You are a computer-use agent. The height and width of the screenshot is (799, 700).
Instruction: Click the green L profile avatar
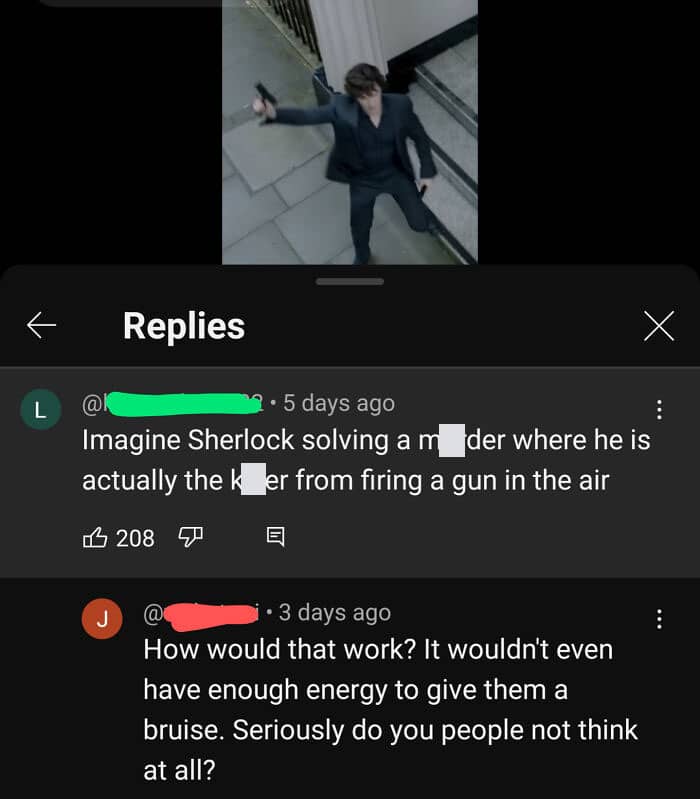pyautogui.click(x=41, y=409)
